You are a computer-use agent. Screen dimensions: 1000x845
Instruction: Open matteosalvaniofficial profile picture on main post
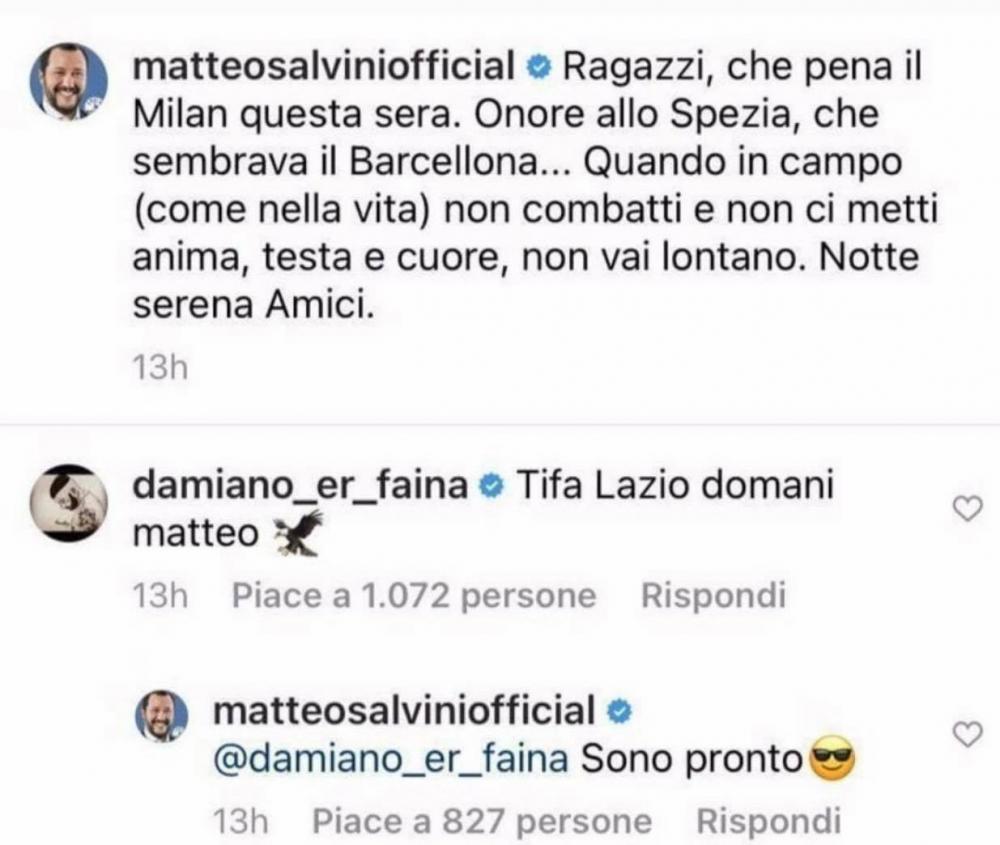pyautogui.click(x=69, y=82)
